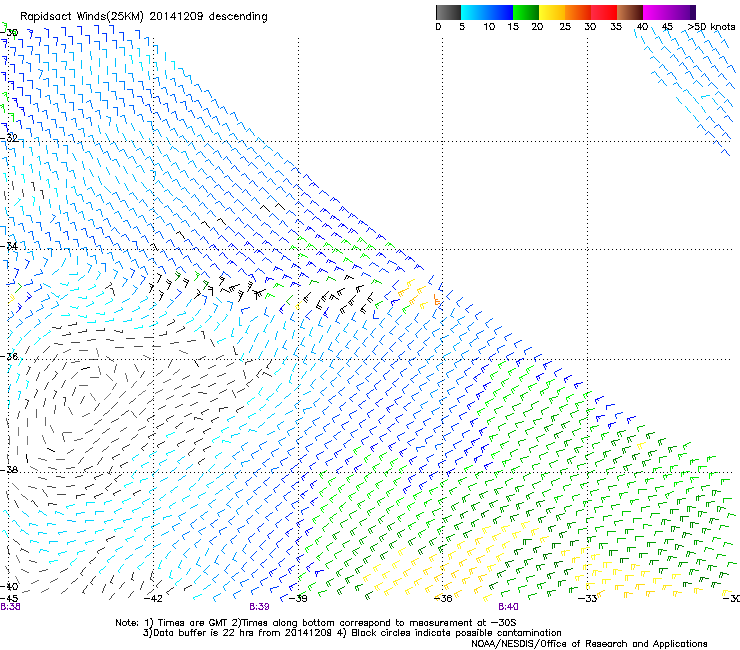
Task: Click the purple '8:39' time label
Action: tap(260, 607)
